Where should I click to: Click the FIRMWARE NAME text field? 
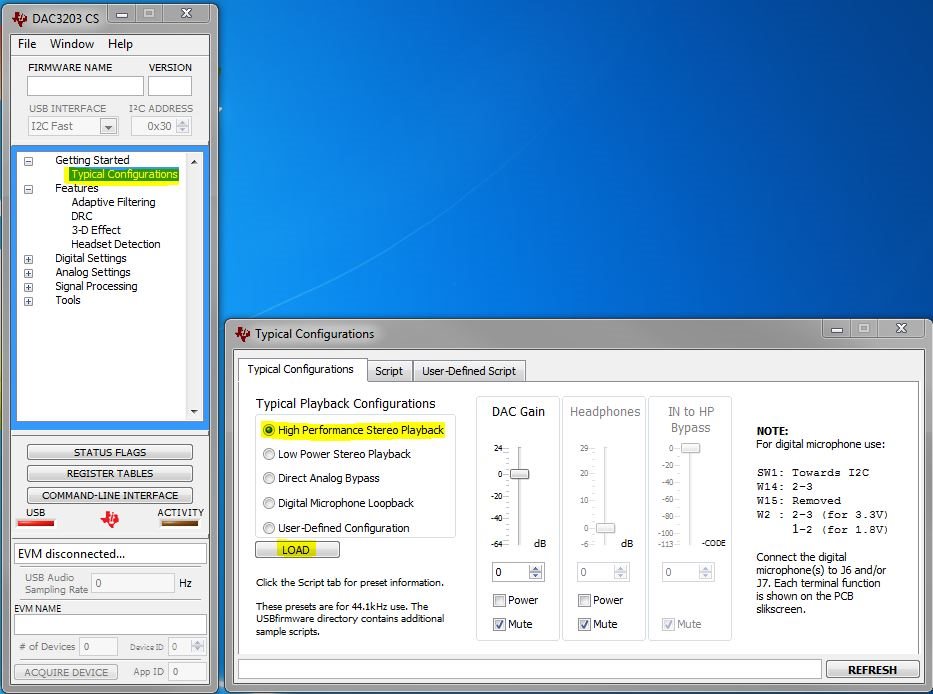point(85,86)
